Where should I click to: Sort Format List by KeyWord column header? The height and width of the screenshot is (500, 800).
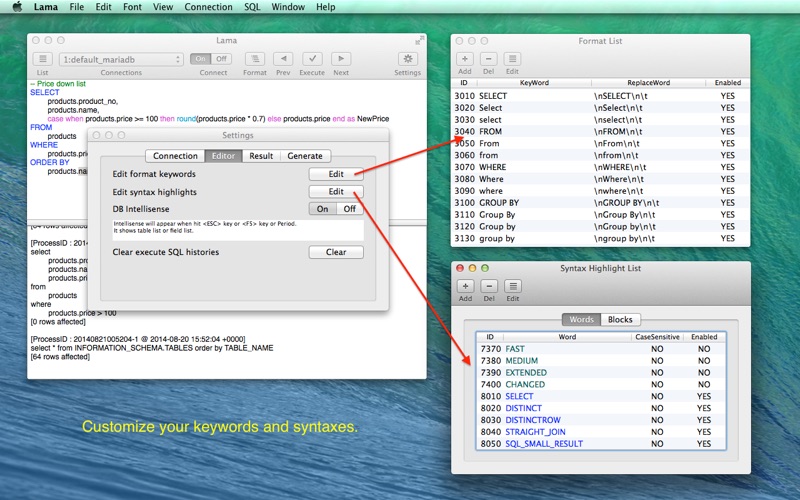point(534,83)
